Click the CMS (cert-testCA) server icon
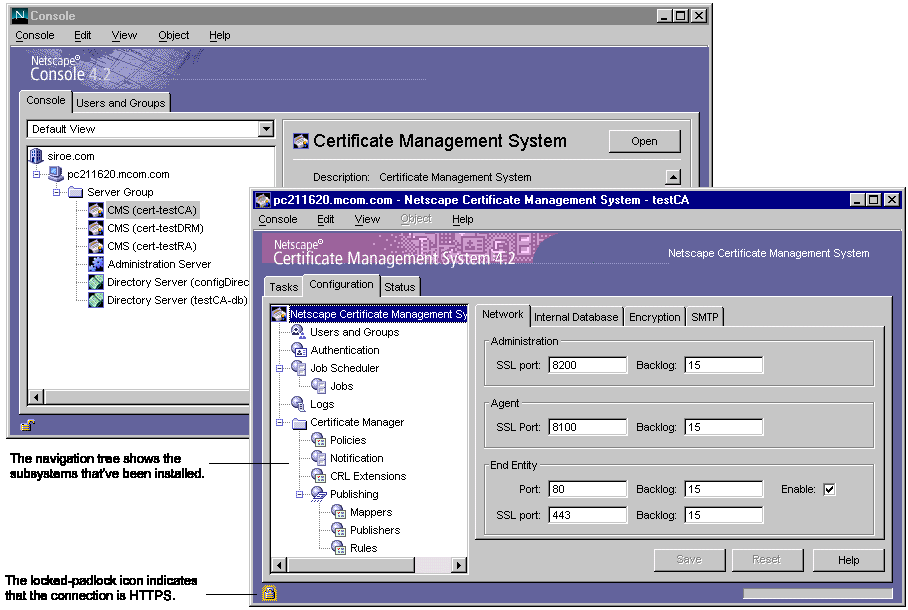Image resolution: width=908 pixels, height=610 pixels. coord(96,210)
